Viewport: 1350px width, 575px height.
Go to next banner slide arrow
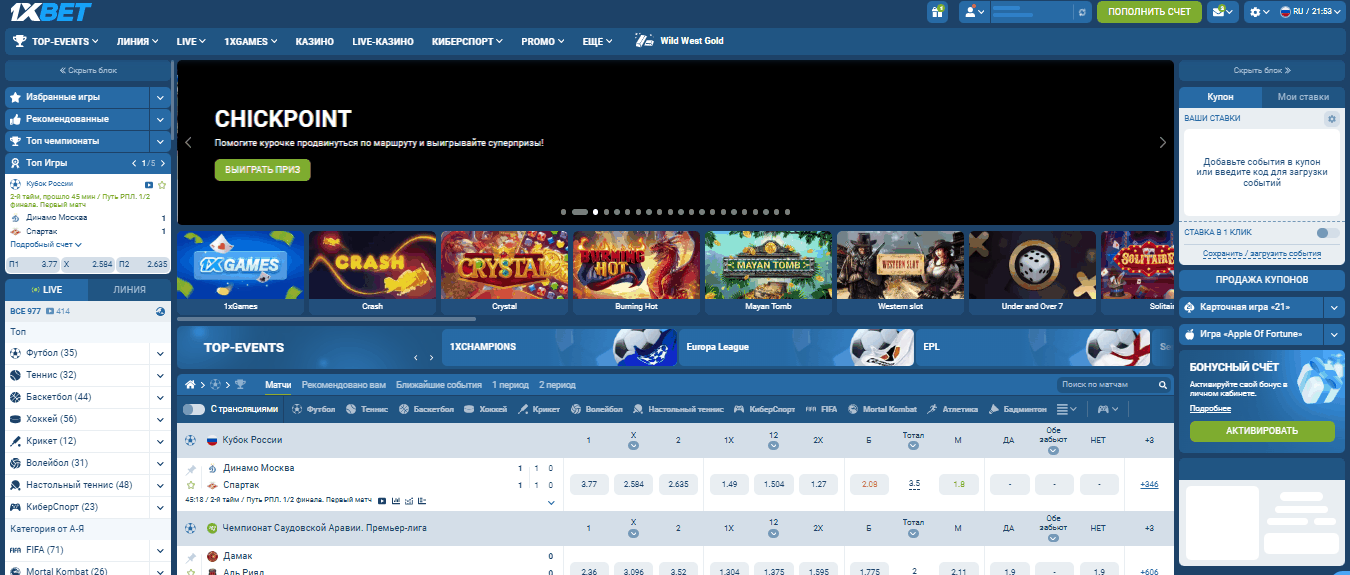[1162, 143]
